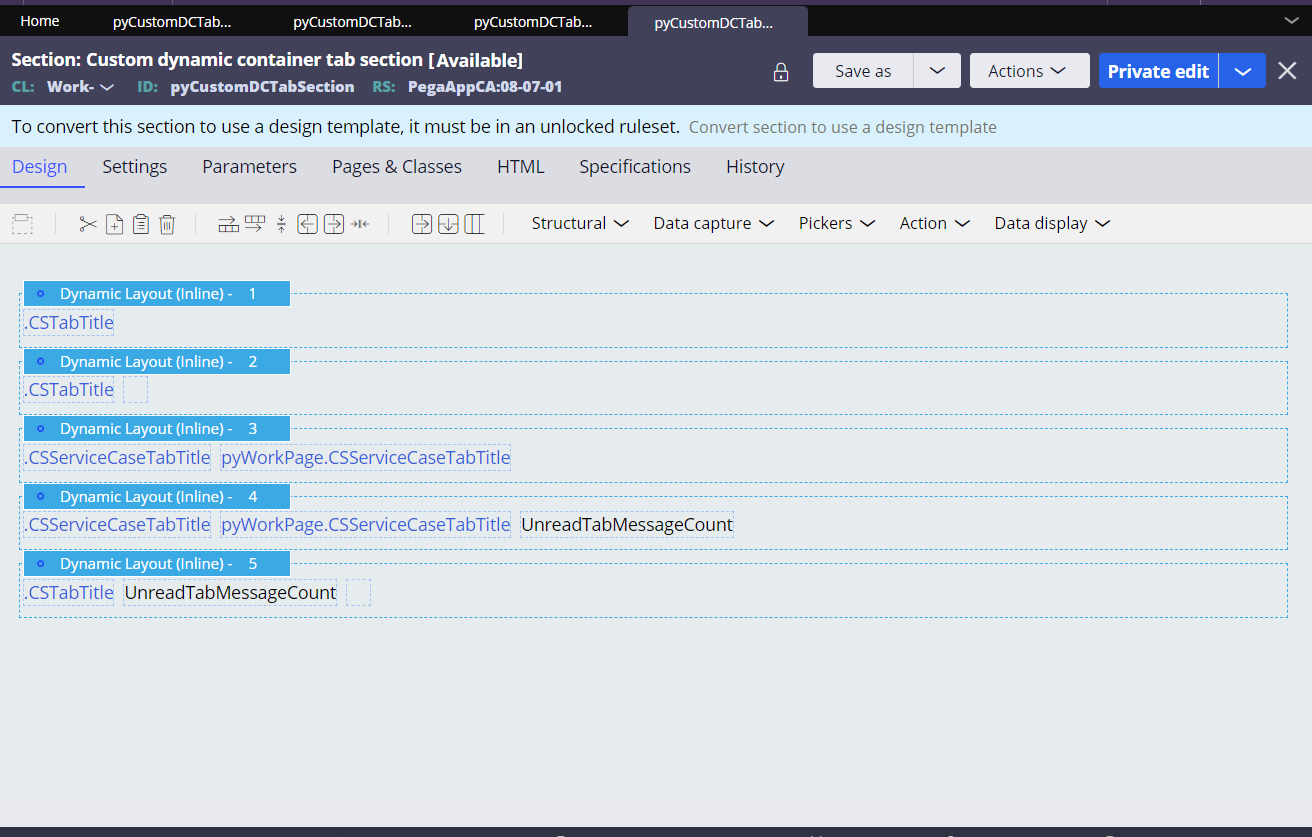This screenshot has width=1312, height=837.
Task: Click the add layout right icon
Action: (422, 224)
